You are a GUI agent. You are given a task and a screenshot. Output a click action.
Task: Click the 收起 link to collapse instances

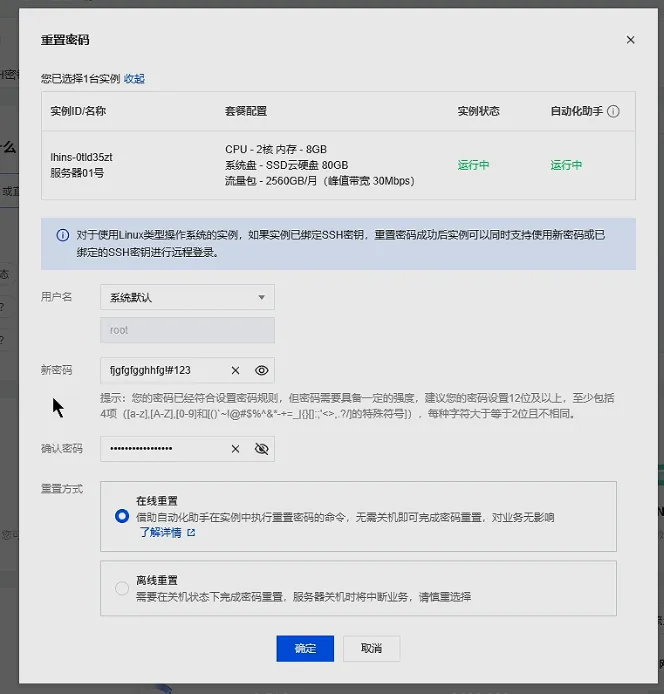click(134, 78)
